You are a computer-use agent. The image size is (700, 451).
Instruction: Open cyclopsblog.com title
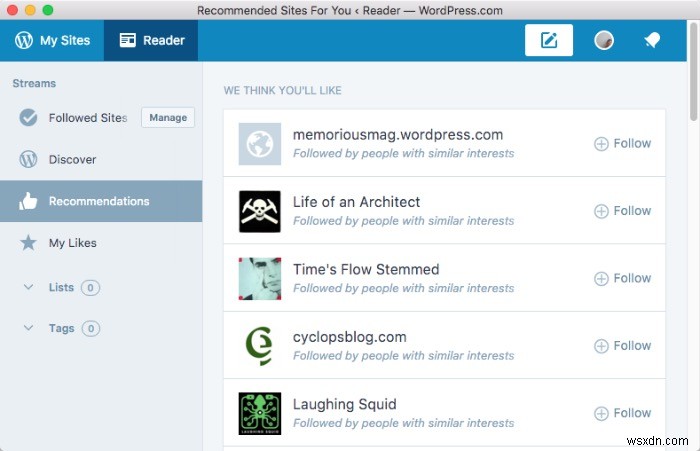[x=350, y=337]
